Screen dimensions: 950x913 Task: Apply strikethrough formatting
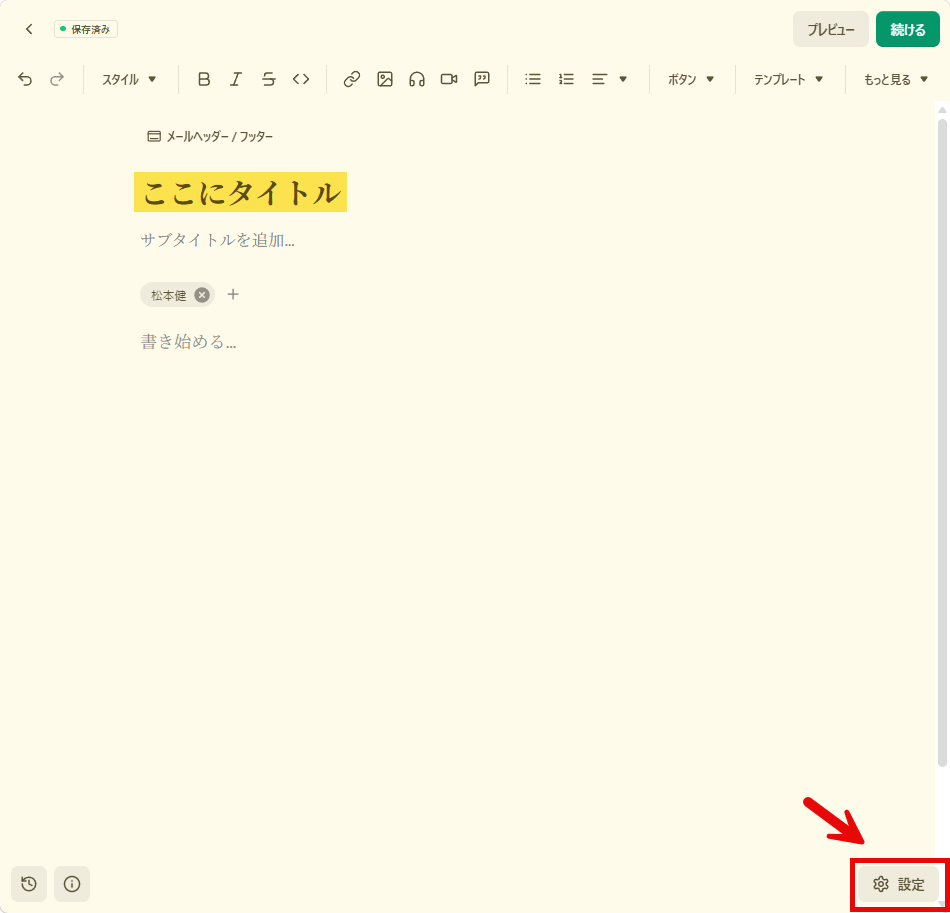[268, 79]
